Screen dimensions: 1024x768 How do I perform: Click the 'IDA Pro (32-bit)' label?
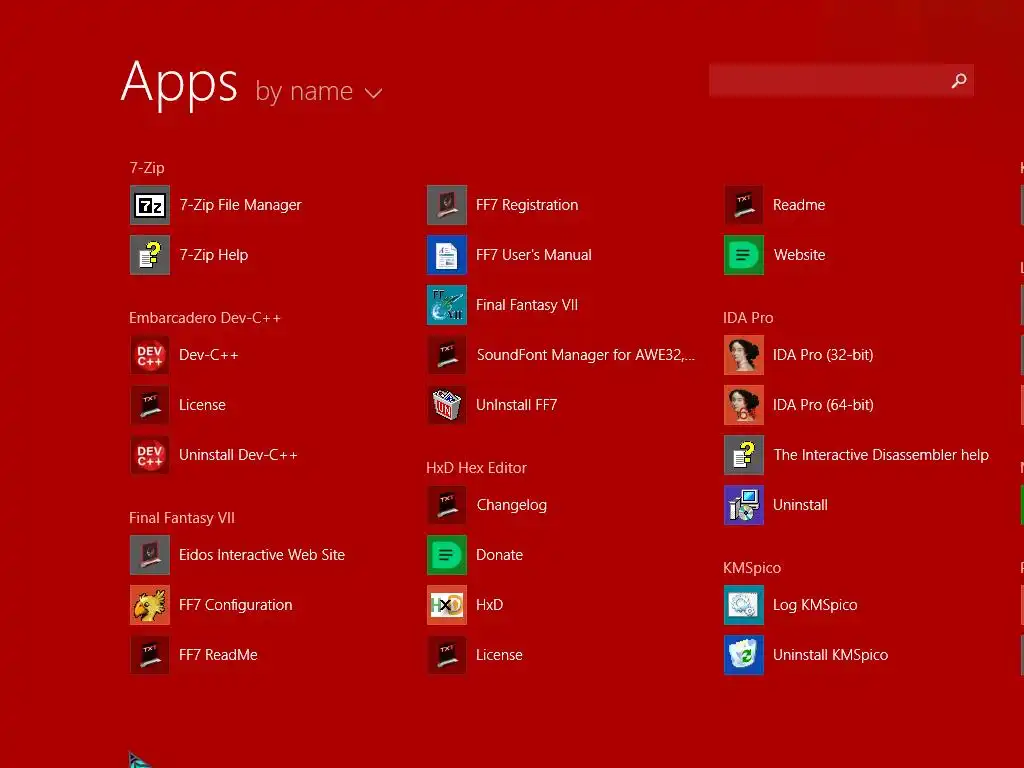(823, 355)
